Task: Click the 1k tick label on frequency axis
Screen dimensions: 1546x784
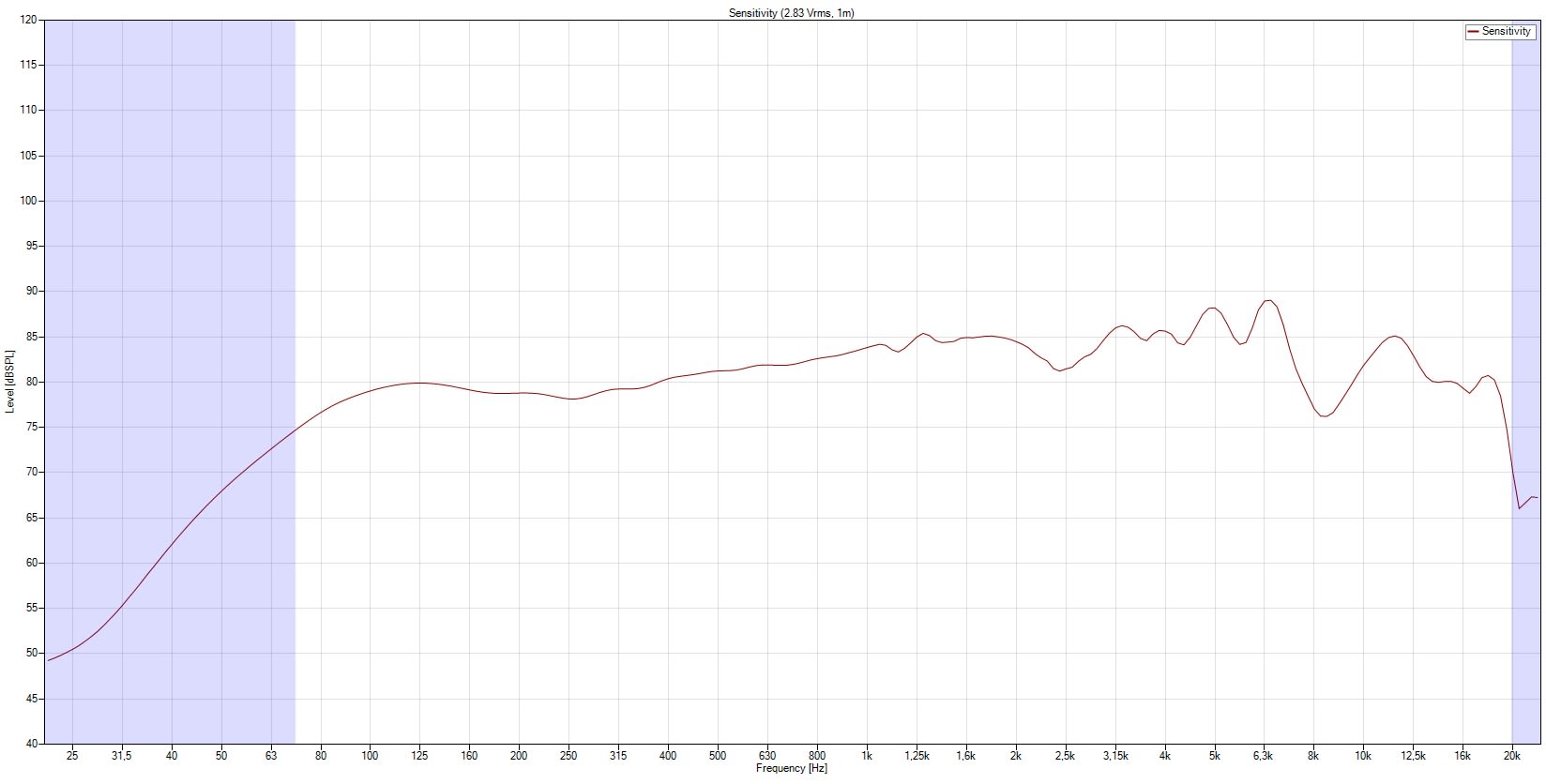Action: [x=867, y=756]
